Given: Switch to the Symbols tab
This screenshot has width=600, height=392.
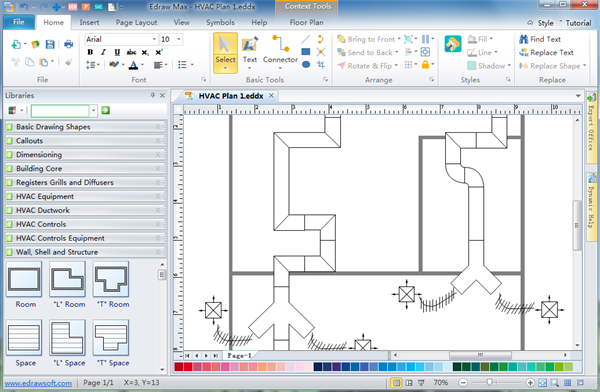Looking at the screenshot, I should coord(220,23).
